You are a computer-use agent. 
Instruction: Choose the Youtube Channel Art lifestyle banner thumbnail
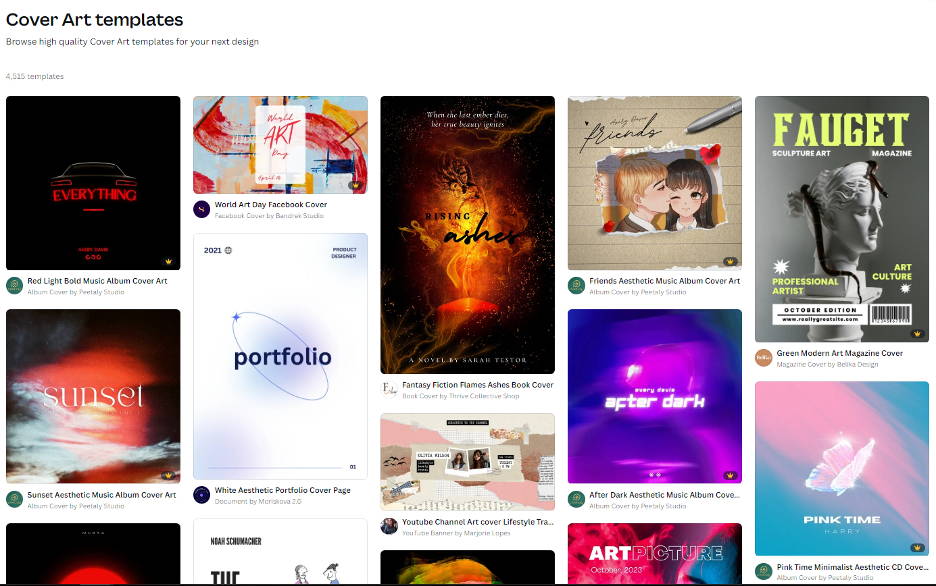(x=467, y=462)
